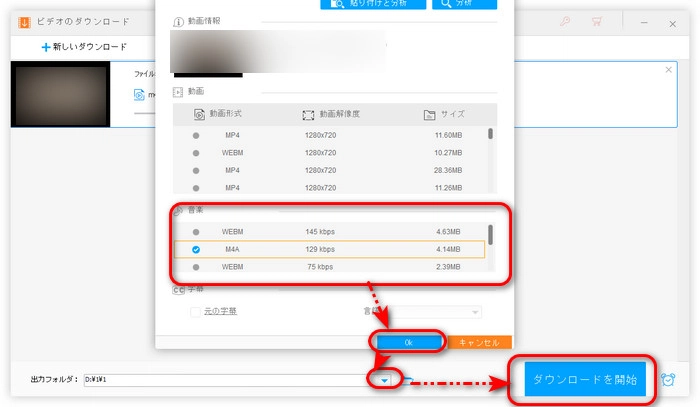Click the 75 kbps bitrate text

point(320,267)
